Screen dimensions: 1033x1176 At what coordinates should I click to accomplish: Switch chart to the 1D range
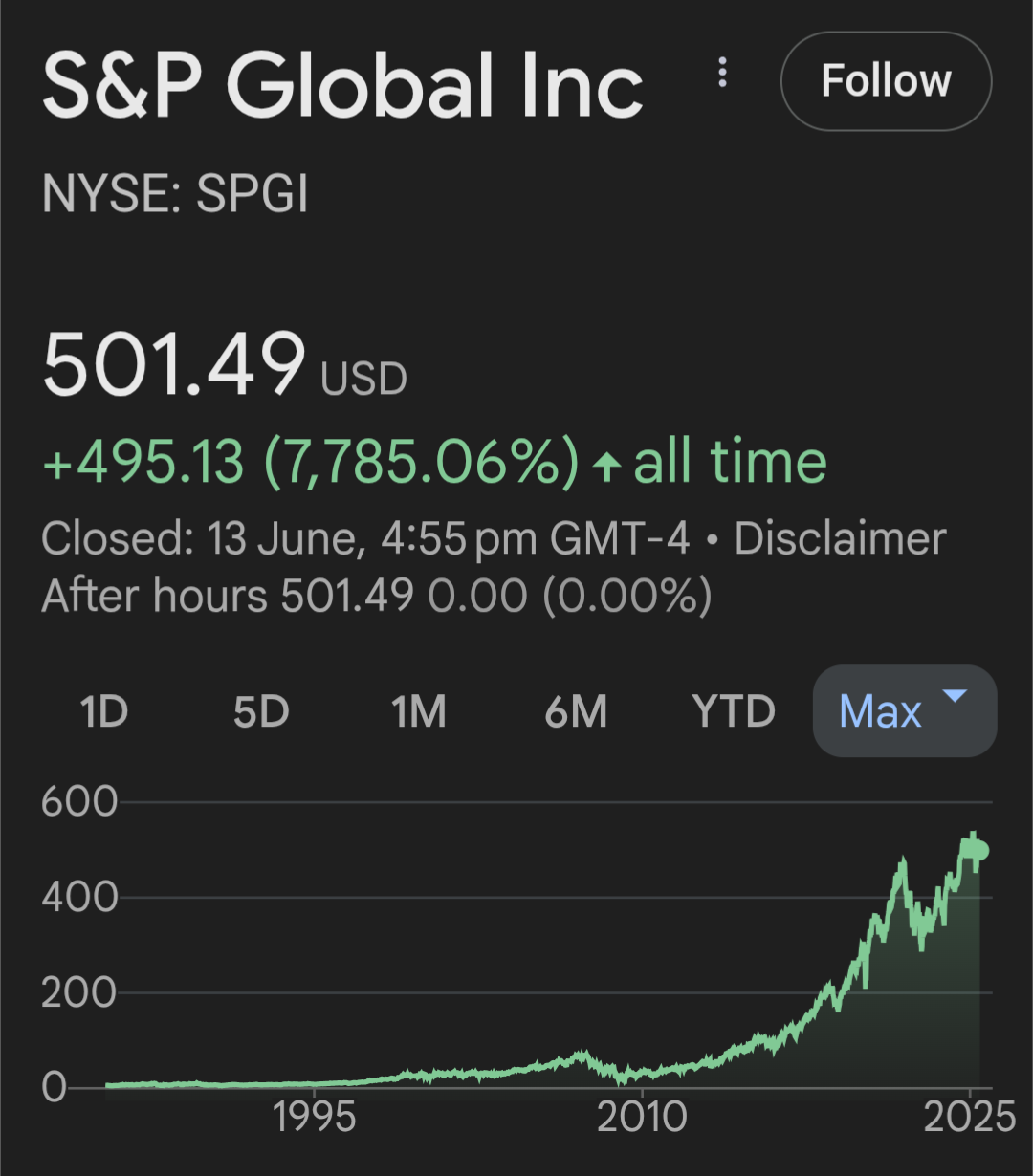(103, 711)
